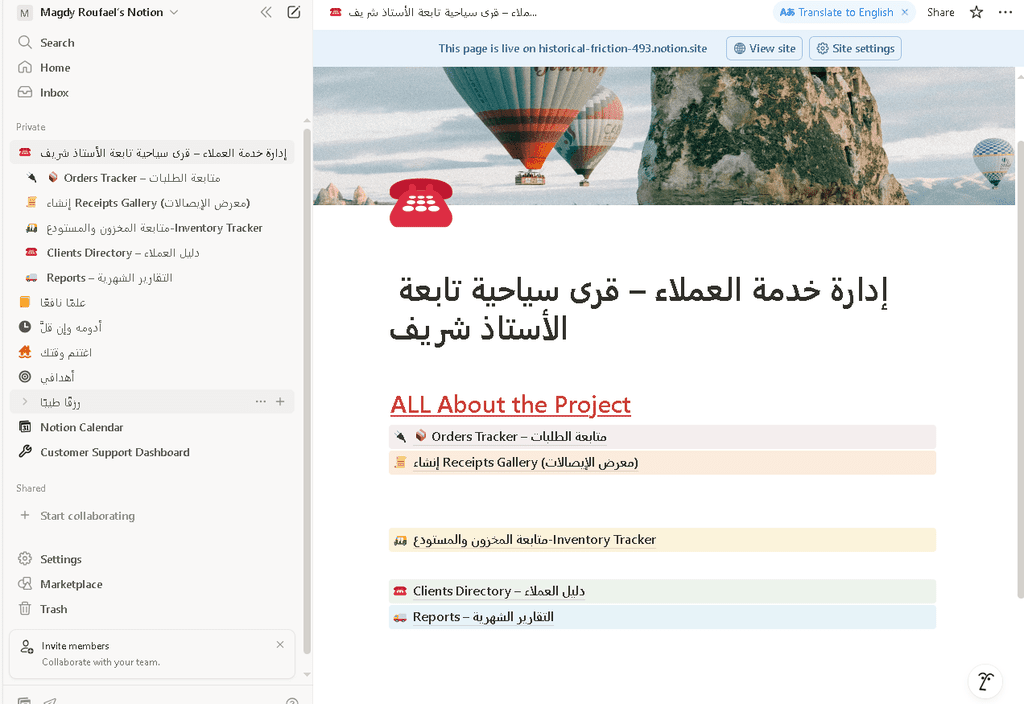Add a subpage with plus next to رزقًا طيبًا
The image size is (1024, 704).
point(280,402)
